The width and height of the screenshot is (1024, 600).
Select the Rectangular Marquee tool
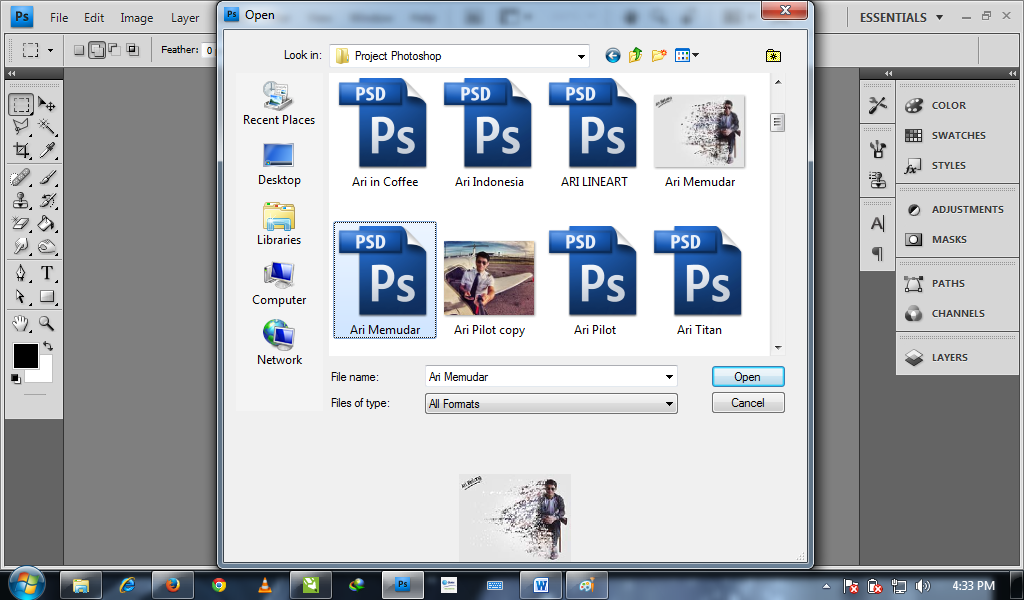(x=21, y=104)
